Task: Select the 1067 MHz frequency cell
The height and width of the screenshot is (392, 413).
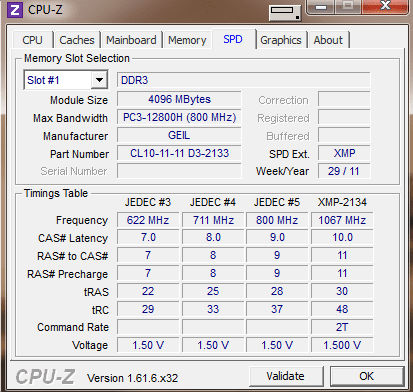Action: 342,220
